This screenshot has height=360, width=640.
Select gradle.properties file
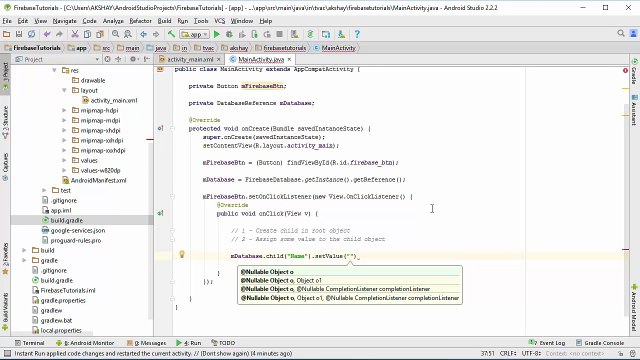coord(59,301)
